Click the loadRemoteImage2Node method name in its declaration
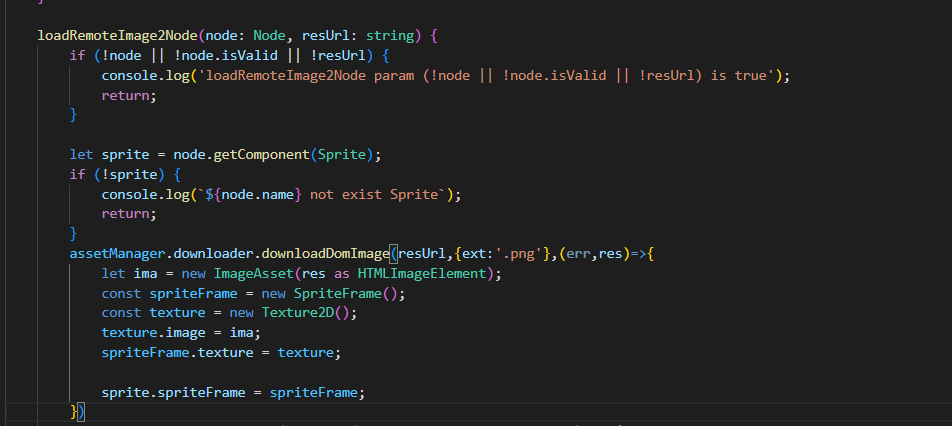The height and width of the screenshot is (426, 952). pos(118,36)
